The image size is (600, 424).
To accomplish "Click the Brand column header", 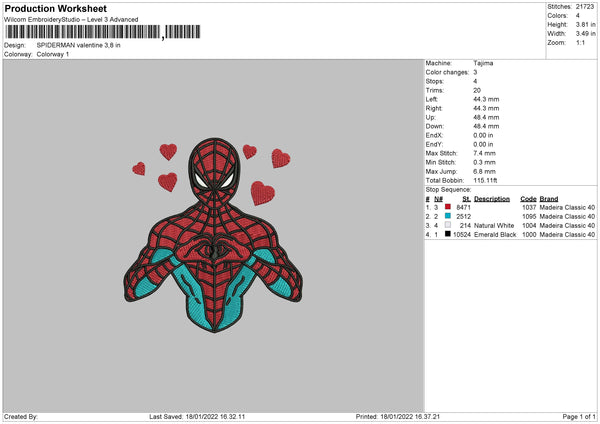I will [x=548, y=198].
